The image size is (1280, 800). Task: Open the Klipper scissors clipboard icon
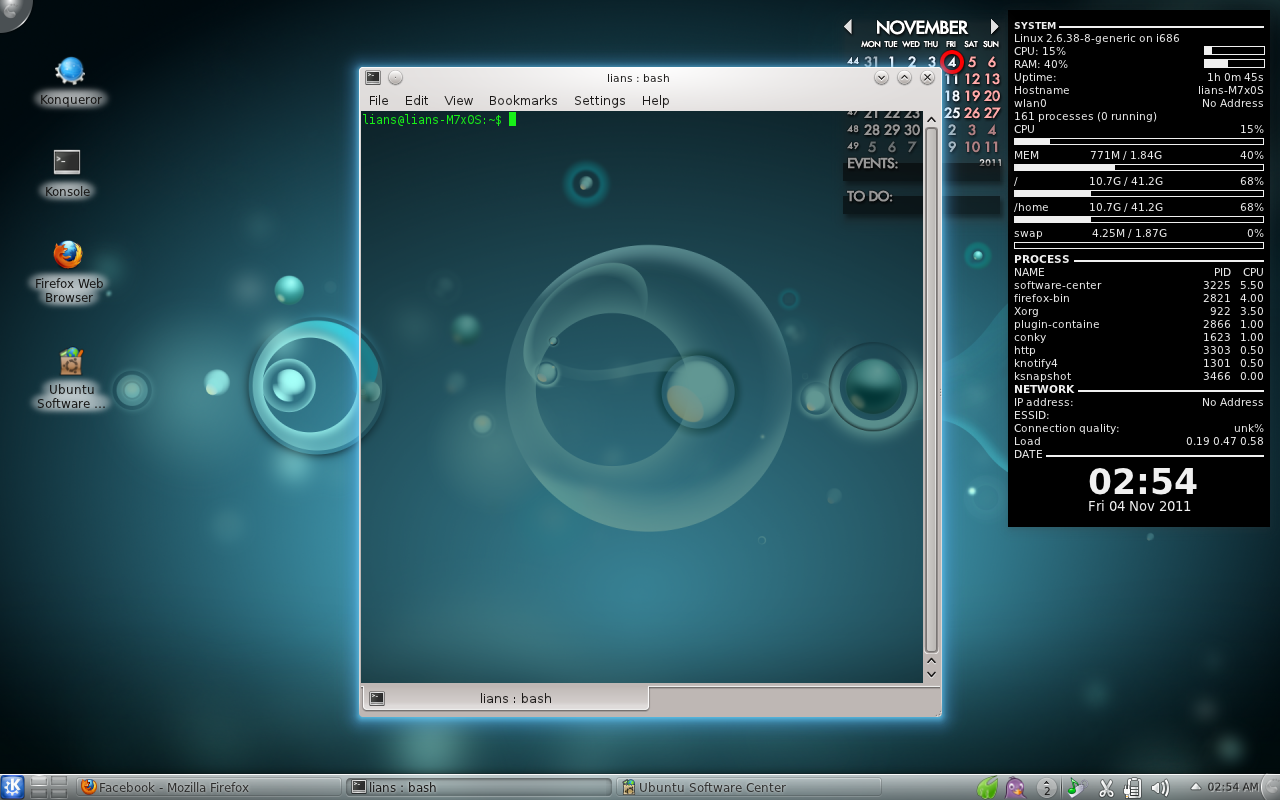point(1105,788)
